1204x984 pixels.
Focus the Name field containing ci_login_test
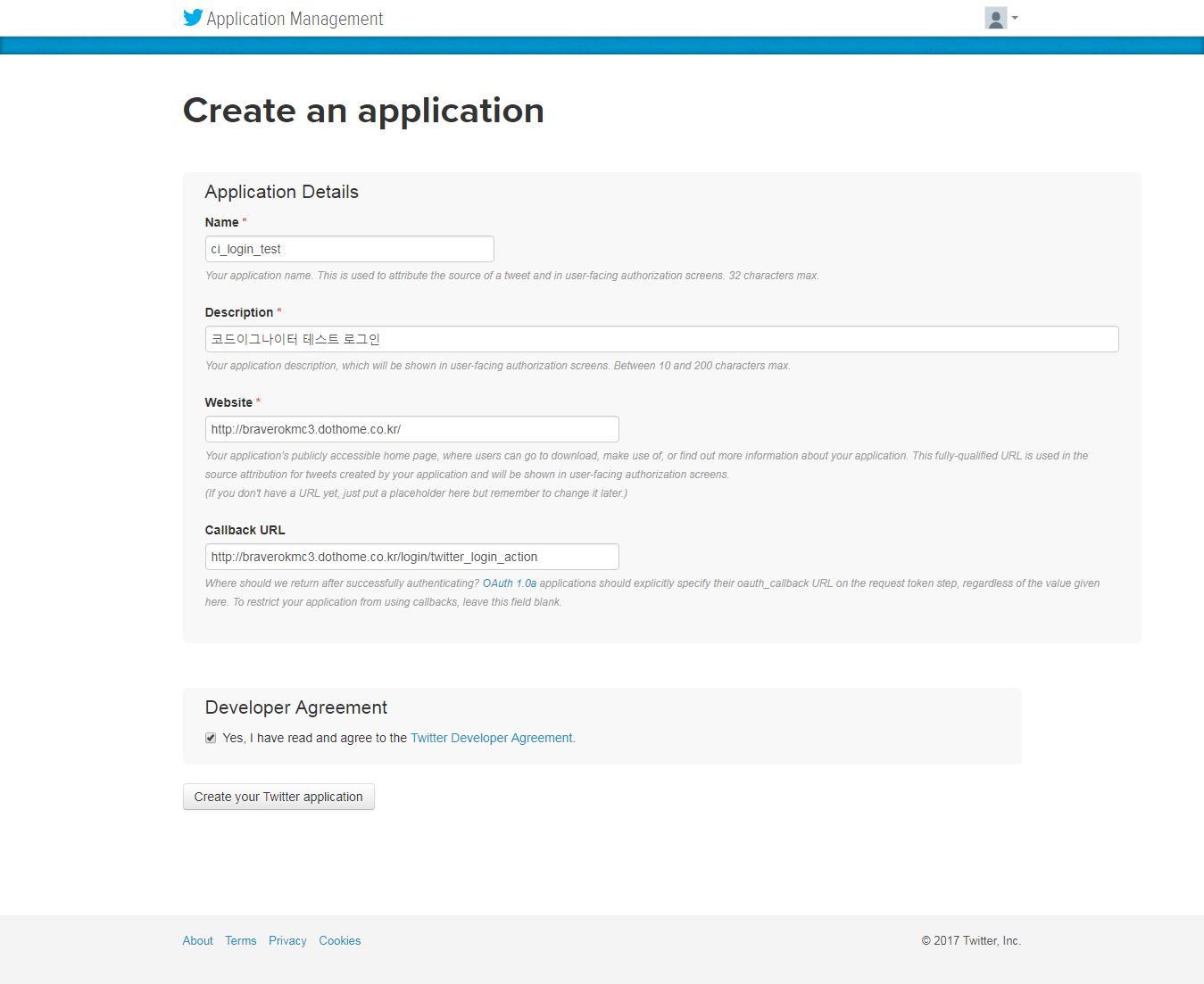[x=350, y=249]
